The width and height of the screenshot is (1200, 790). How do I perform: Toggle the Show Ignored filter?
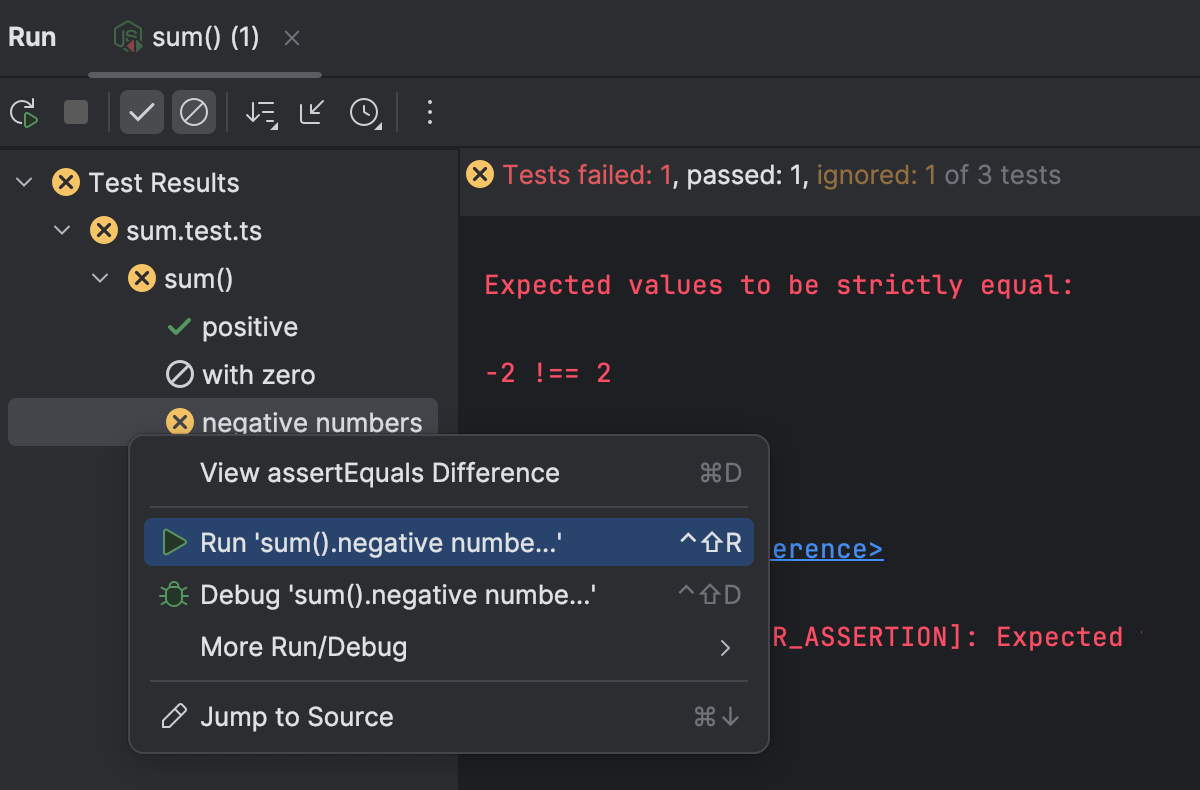pyautogui.click(x=194, y=112)
